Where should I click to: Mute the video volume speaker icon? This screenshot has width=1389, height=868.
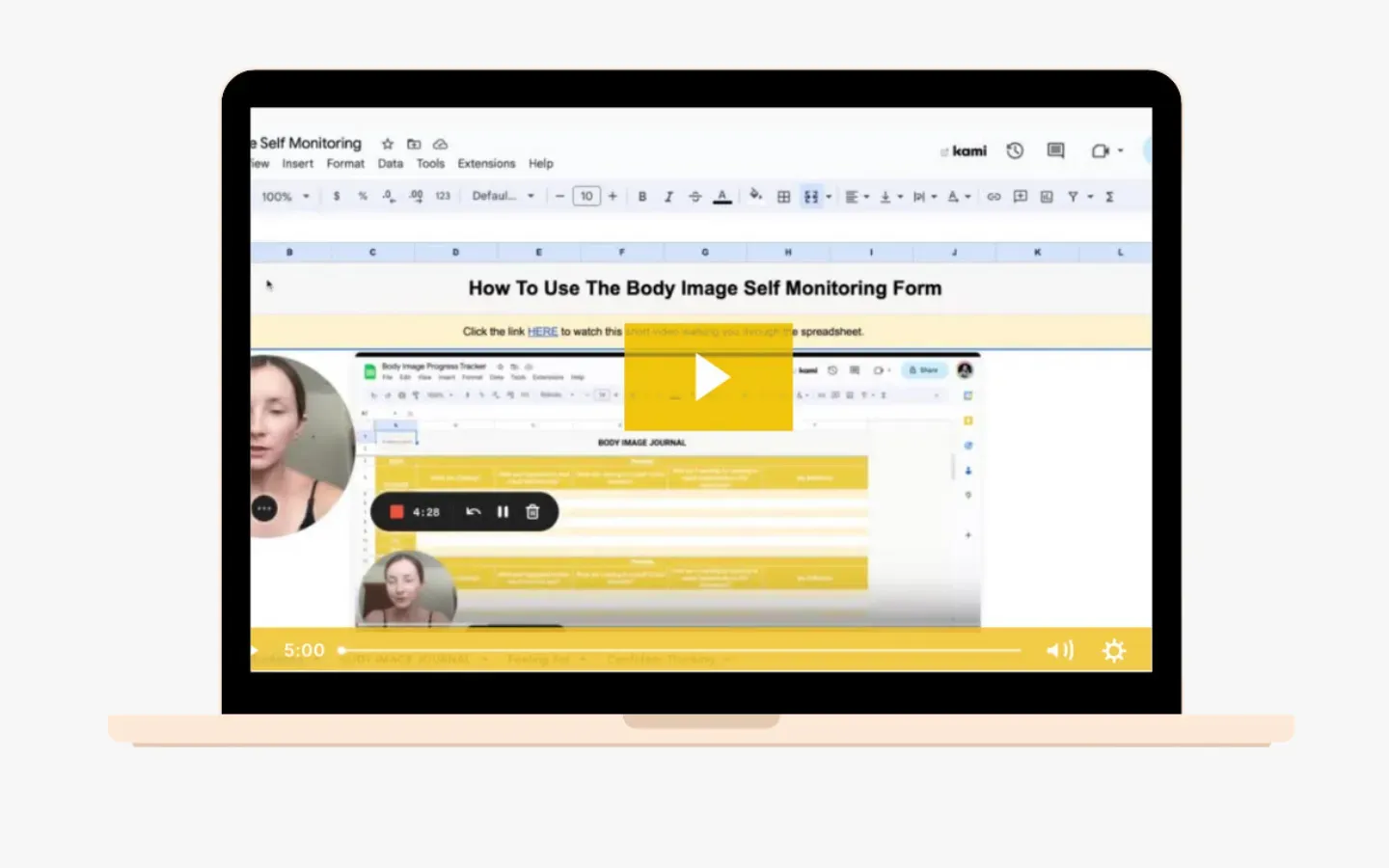(x=1059, y=651)
